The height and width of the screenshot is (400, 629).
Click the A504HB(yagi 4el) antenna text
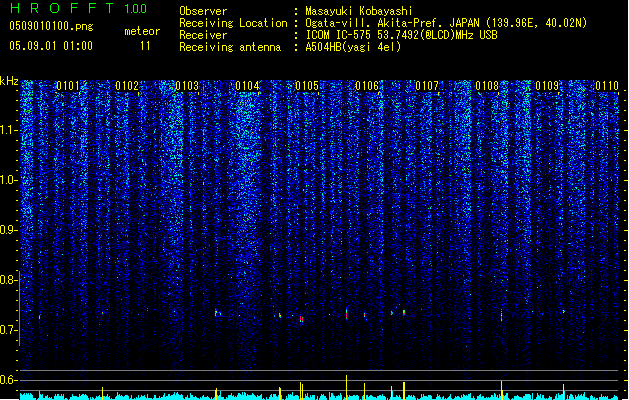pos(353,47)
